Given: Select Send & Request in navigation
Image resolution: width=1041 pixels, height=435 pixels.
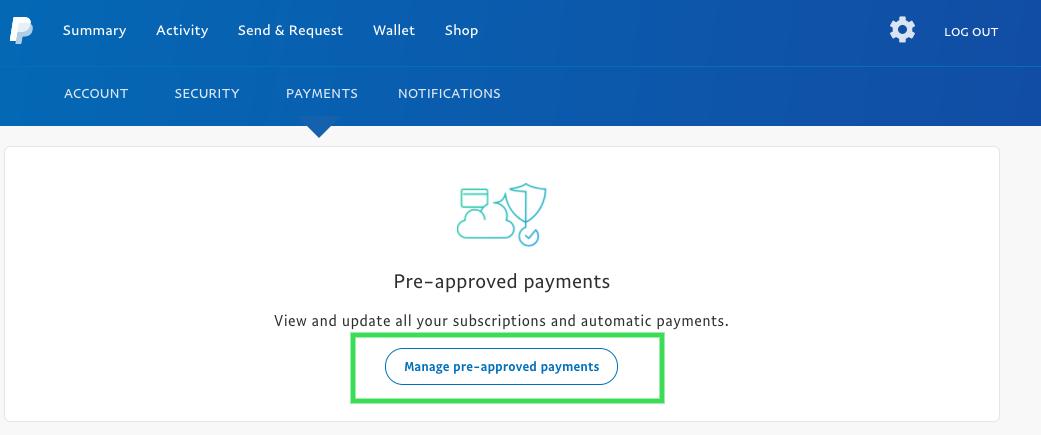Looking at the screenshot, I should [x=290, y=31].
